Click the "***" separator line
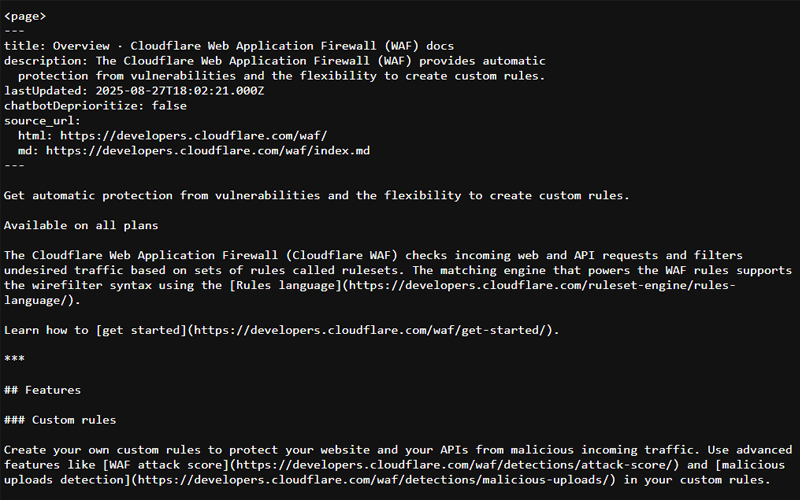The image size is (800, 500). [x=14, y=360]
